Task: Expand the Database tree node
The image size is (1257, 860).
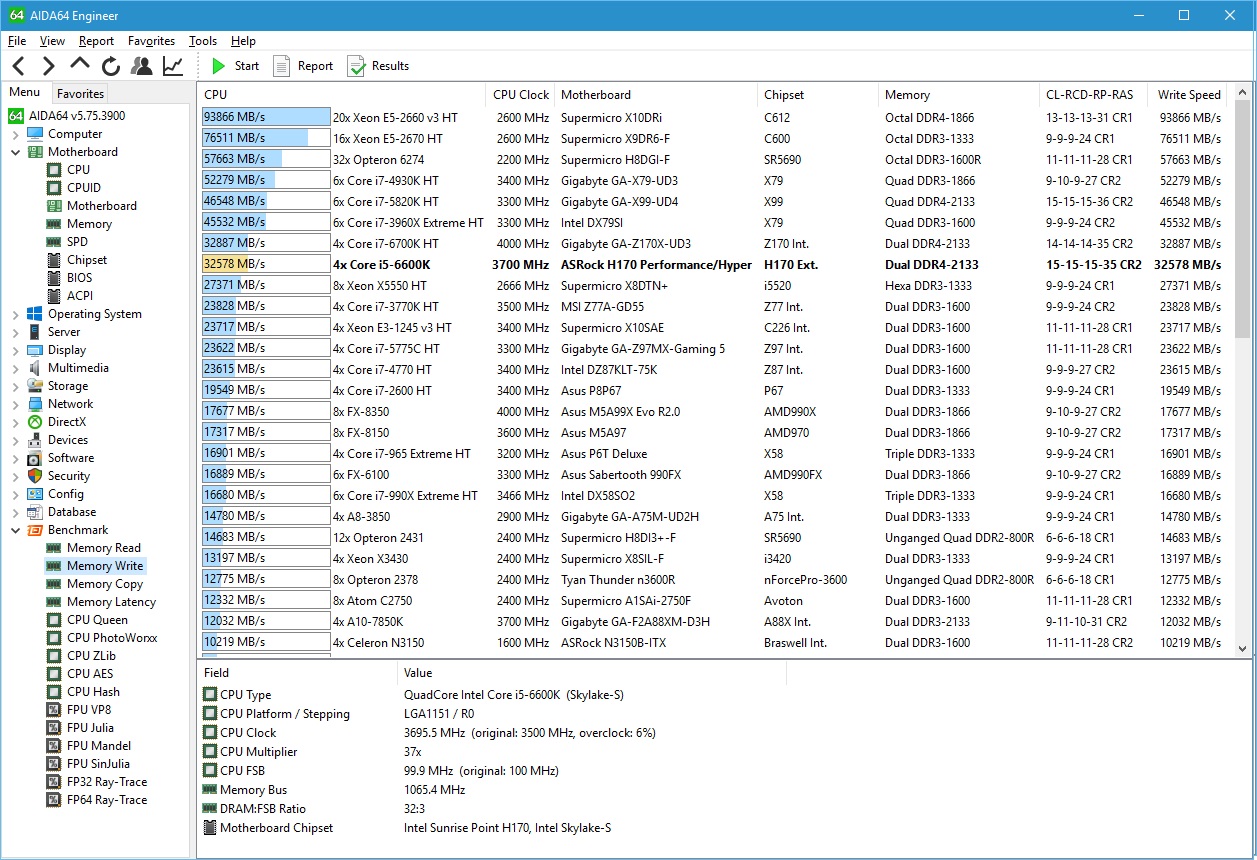Action: coord(15,512)
